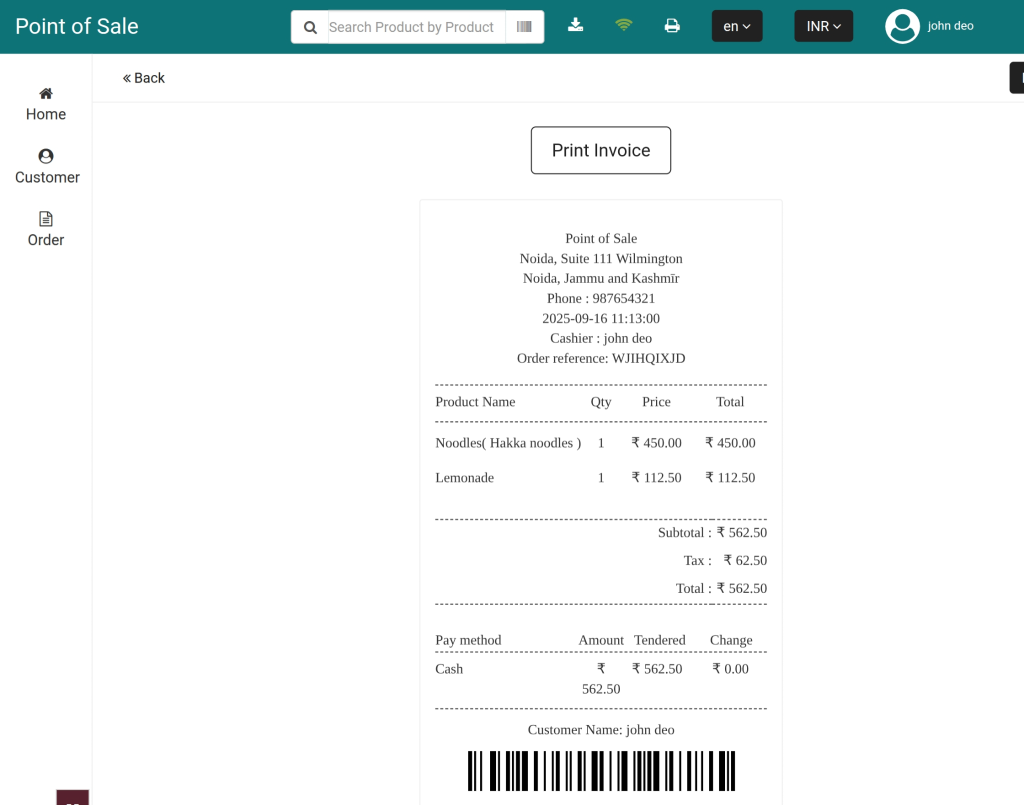Open Customer section in sidebar

pos(47,167)
